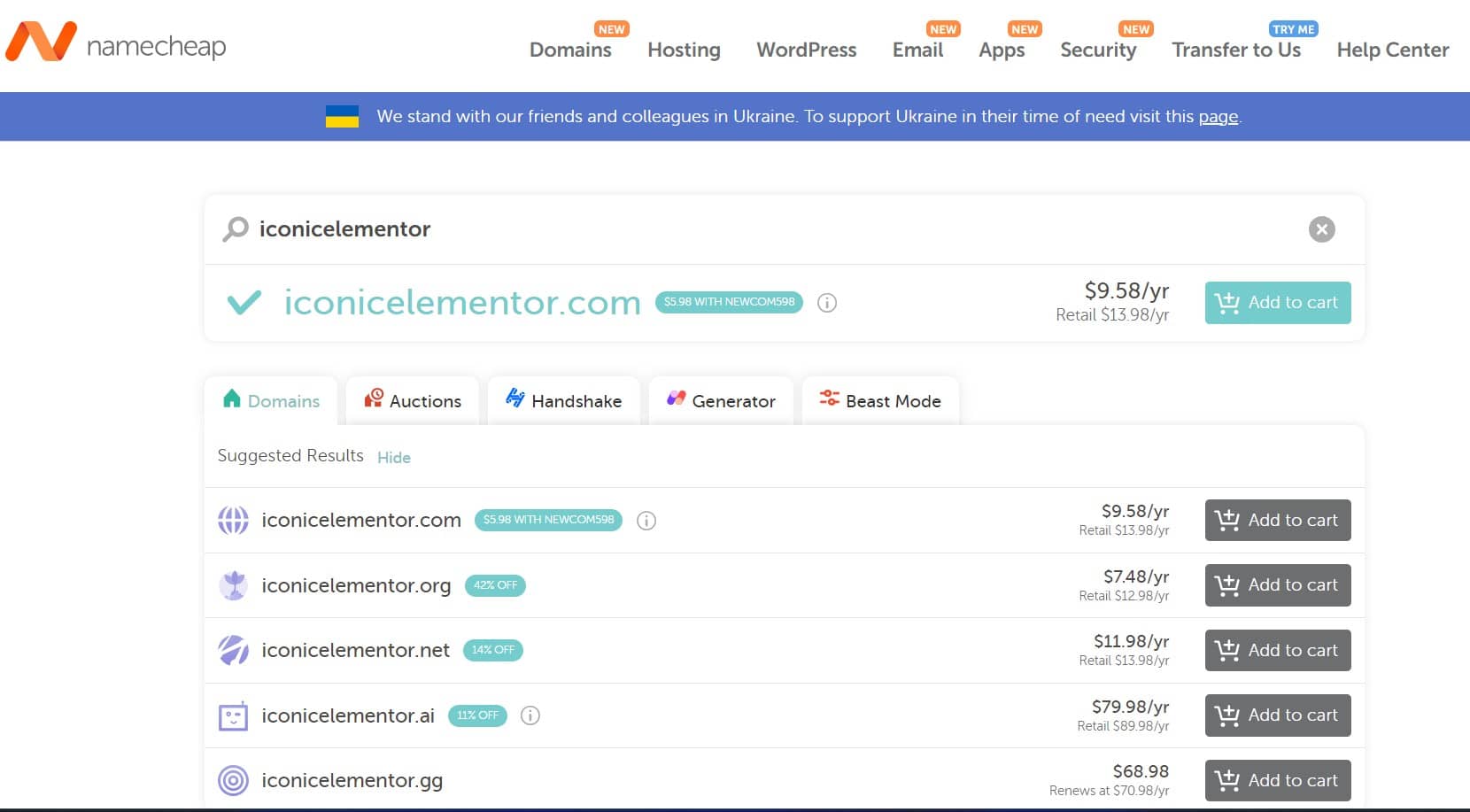This screenshot has width=1470, height=812.
Task: Click the $7.48/yr price
Action: pyautogui.click(x=1136, y=576)
